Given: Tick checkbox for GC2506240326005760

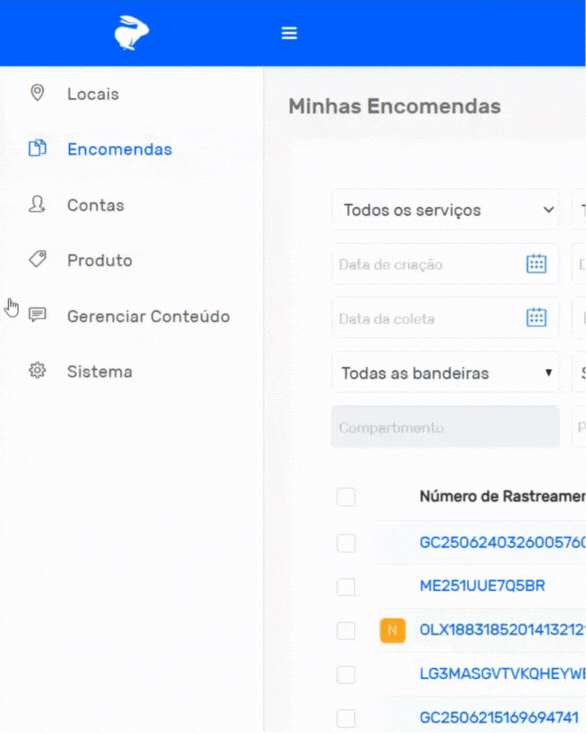Looking at the screenshot, I should (346, 543).
